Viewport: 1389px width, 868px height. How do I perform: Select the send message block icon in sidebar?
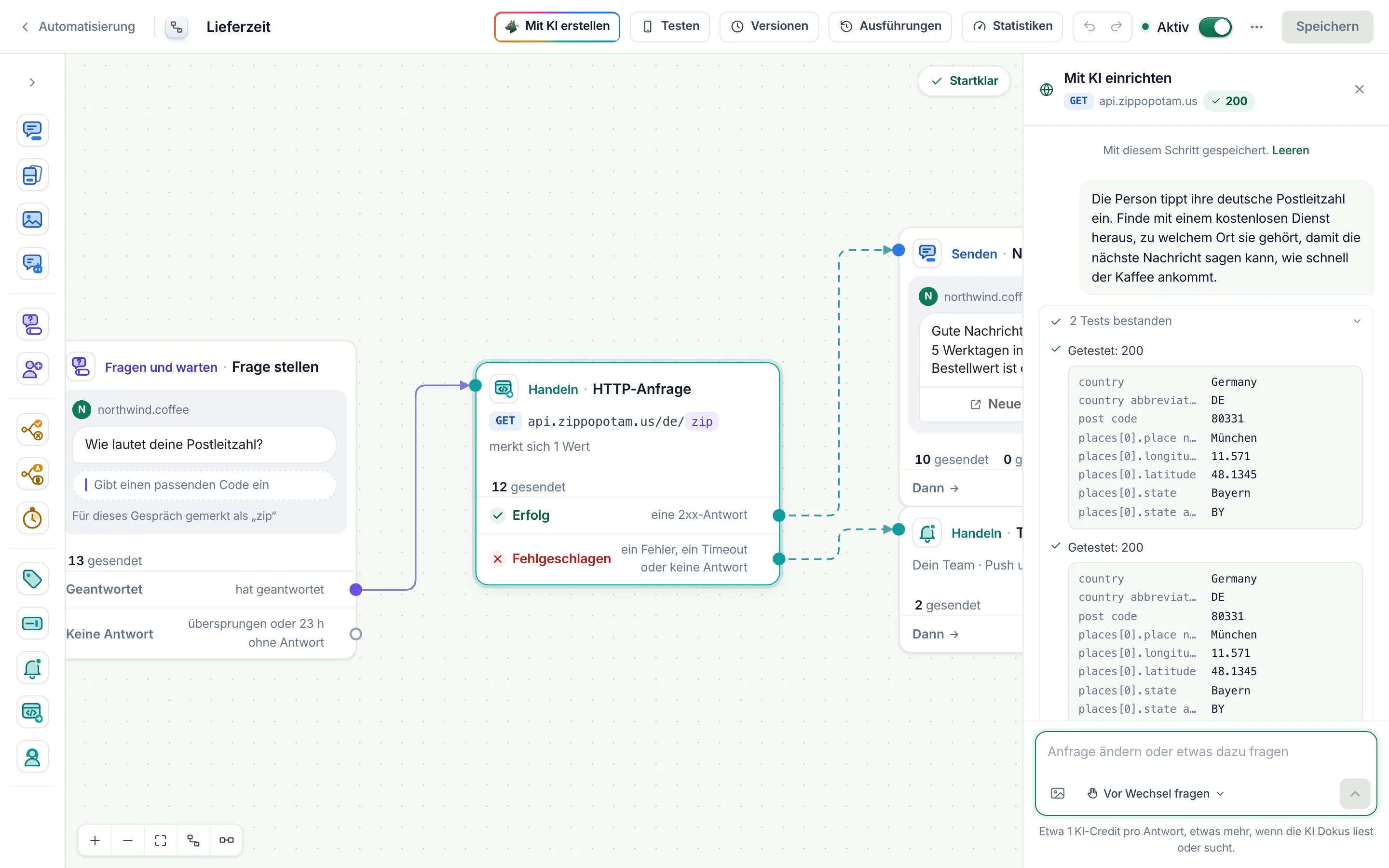click(x=32, y=130)
